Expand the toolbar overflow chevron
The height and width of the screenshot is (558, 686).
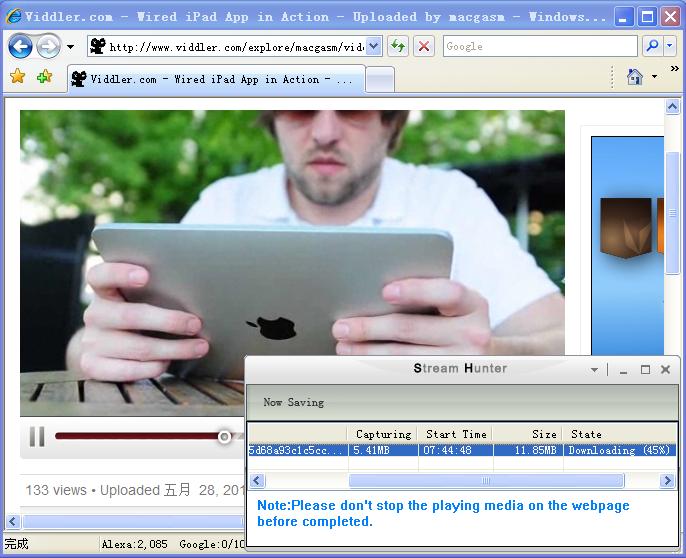[x=675, y=69]
